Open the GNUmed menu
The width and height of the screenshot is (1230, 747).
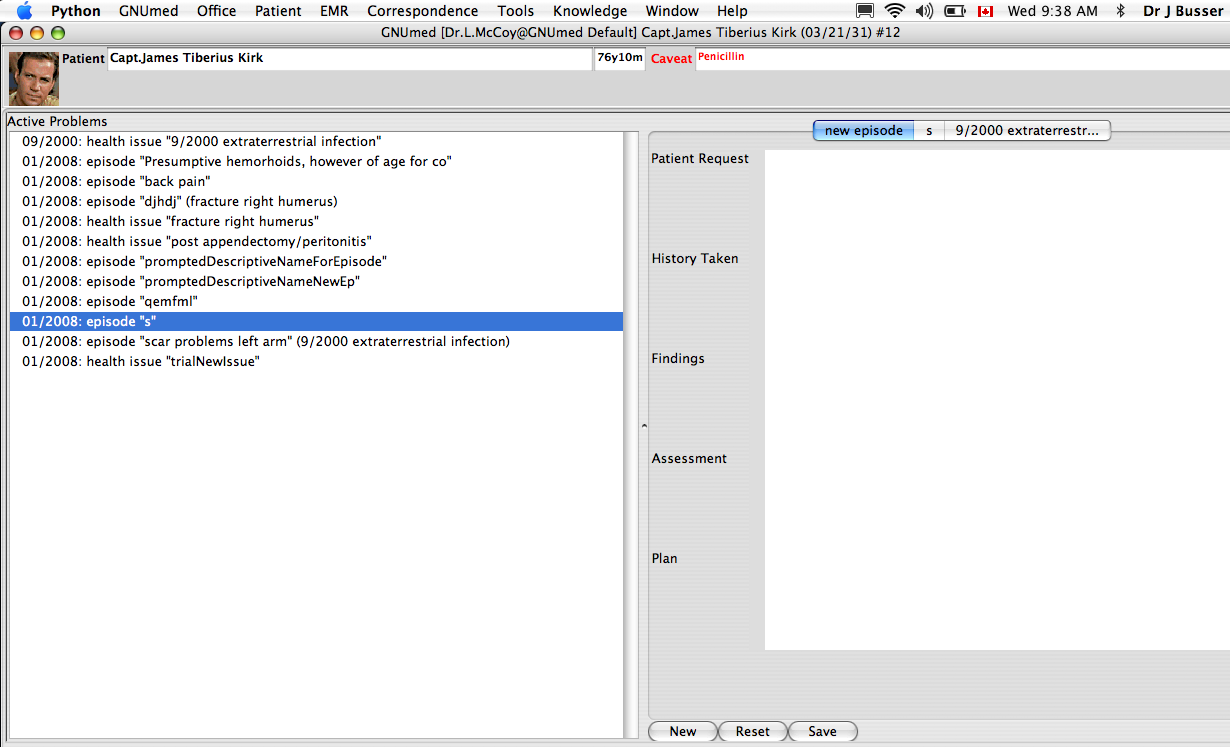tap(148, 11)
